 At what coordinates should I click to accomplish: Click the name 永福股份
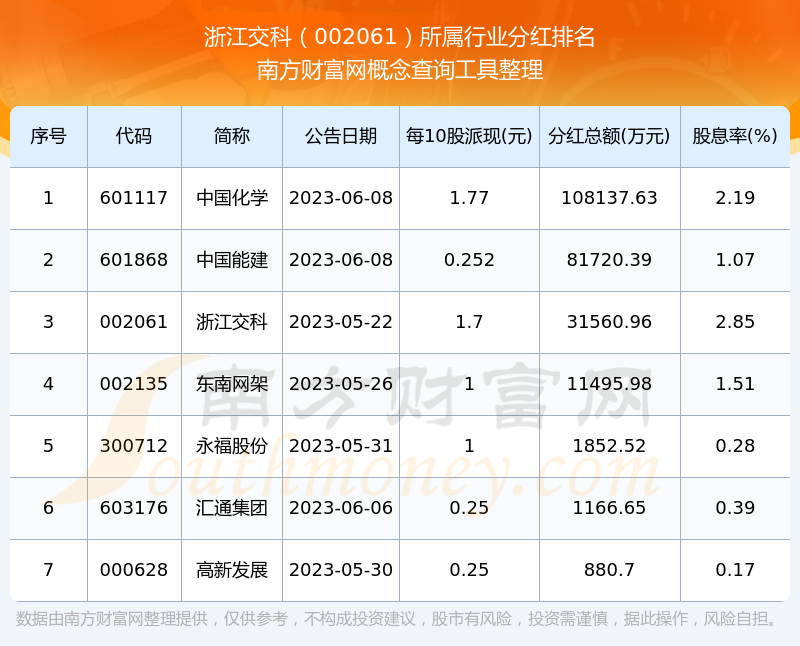[x=232, y=446]
